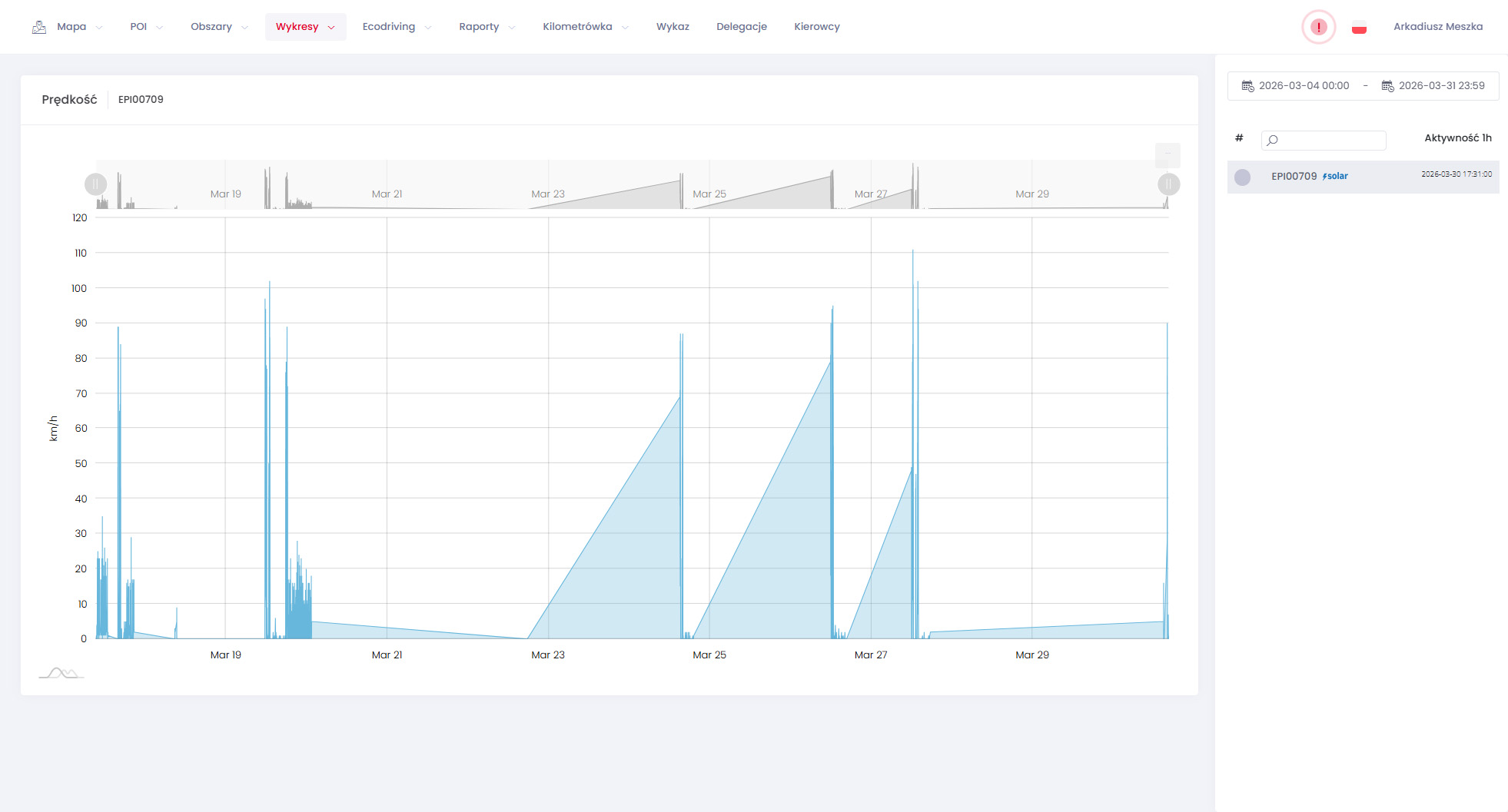
Task: Open the Wykaz page
Action: [x=673, y=27]
